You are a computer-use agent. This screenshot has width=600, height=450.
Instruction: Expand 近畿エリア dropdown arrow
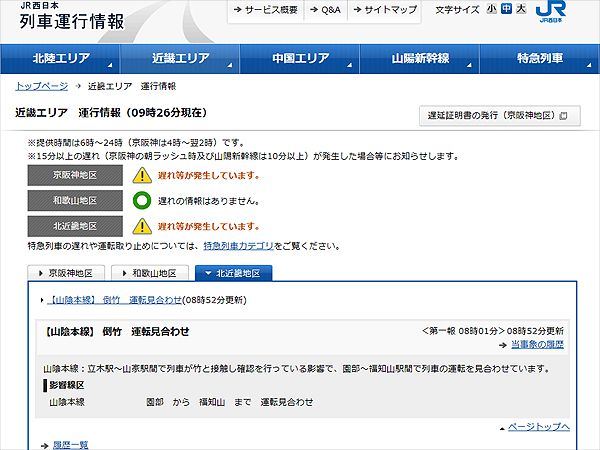pos(230,65)
